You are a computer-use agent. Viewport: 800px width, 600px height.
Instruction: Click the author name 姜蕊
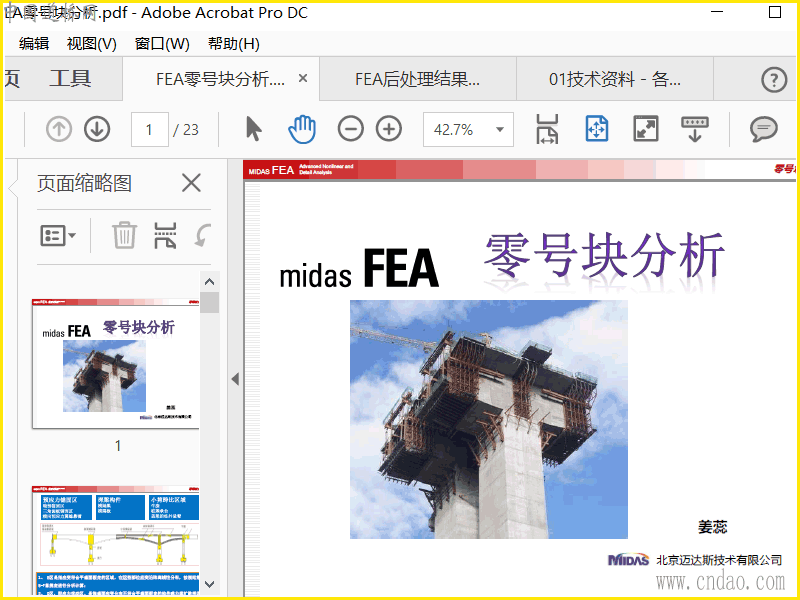click(x=712, y=527)
